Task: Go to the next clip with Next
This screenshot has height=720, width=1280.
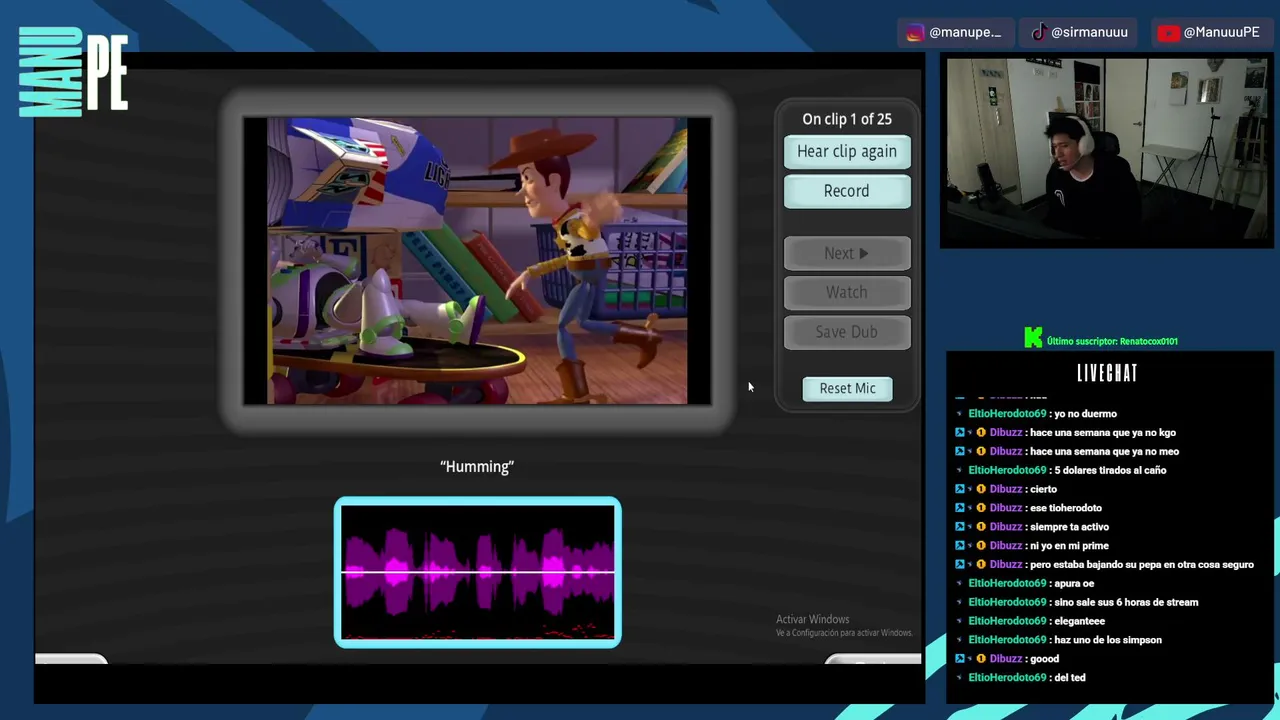Action: click(847, 253)
